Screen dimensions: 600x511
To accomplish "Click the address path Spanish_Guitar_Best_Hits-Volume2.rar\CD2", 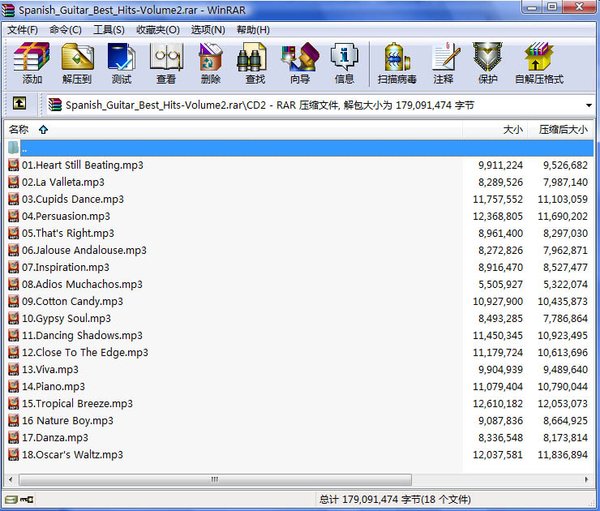I will coord(166,105).
